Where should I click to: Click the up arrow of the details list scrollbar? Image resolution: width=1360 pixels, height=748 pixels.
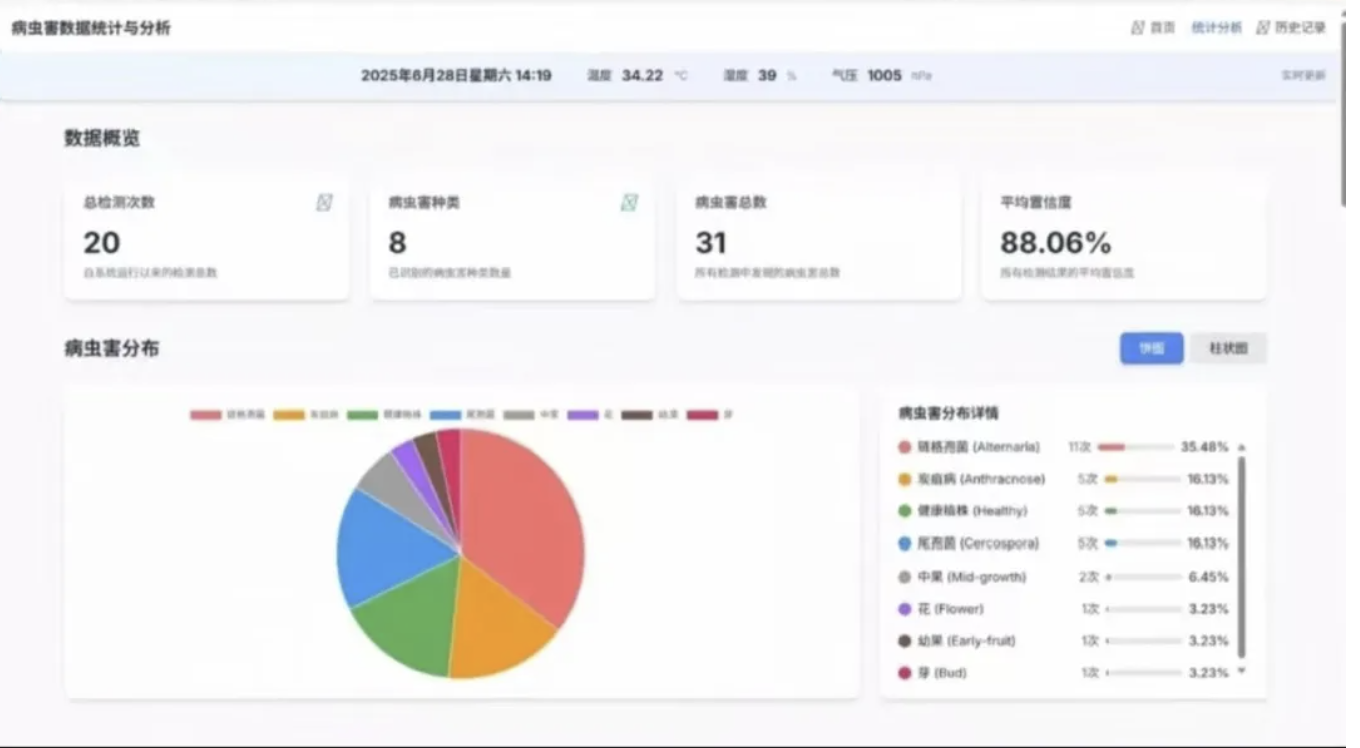(x=1242, y=447)
